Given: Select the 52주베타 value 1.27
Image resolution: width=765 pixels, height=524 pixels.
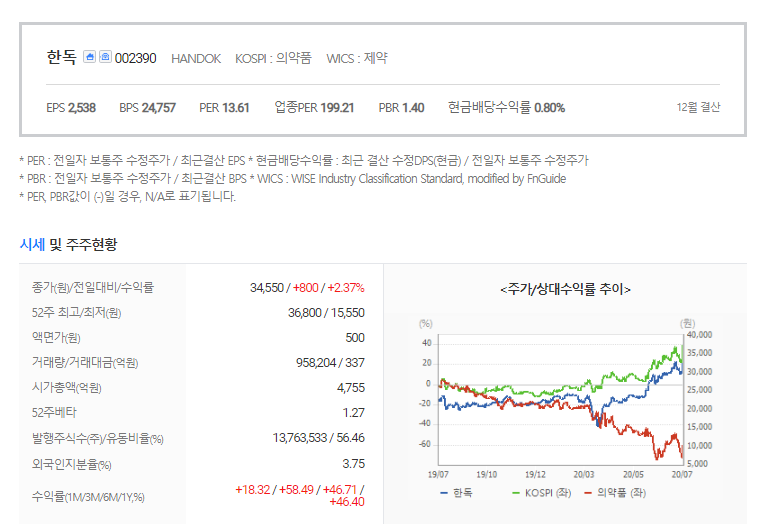Looking at the screenshot, I should [354, 413].
